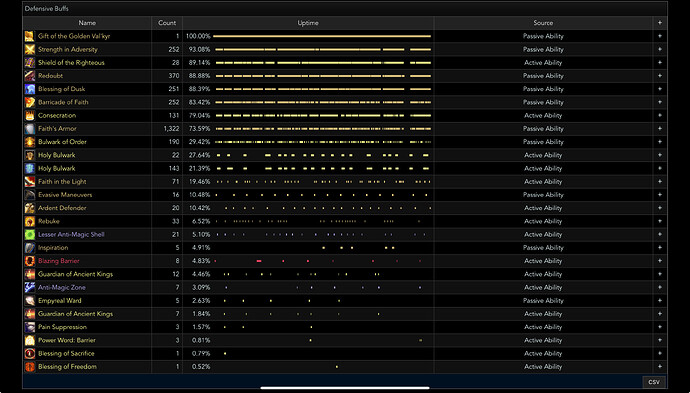The image size is (690, 393).
Task: Click the Evasive Maneuvers icon
Action: (x=29, y=195)
